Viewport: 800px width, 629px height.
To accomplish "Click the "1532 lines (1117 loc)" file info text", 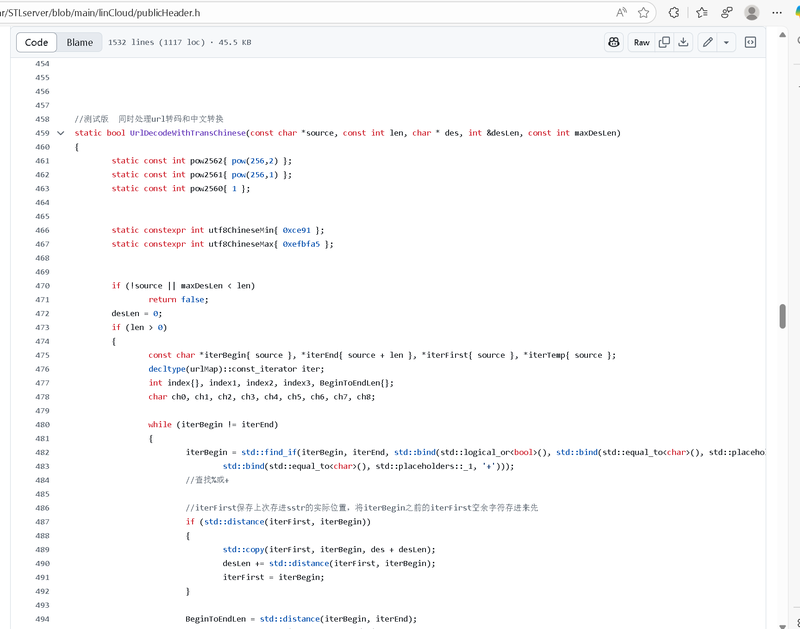I will (x=156, y=42).
